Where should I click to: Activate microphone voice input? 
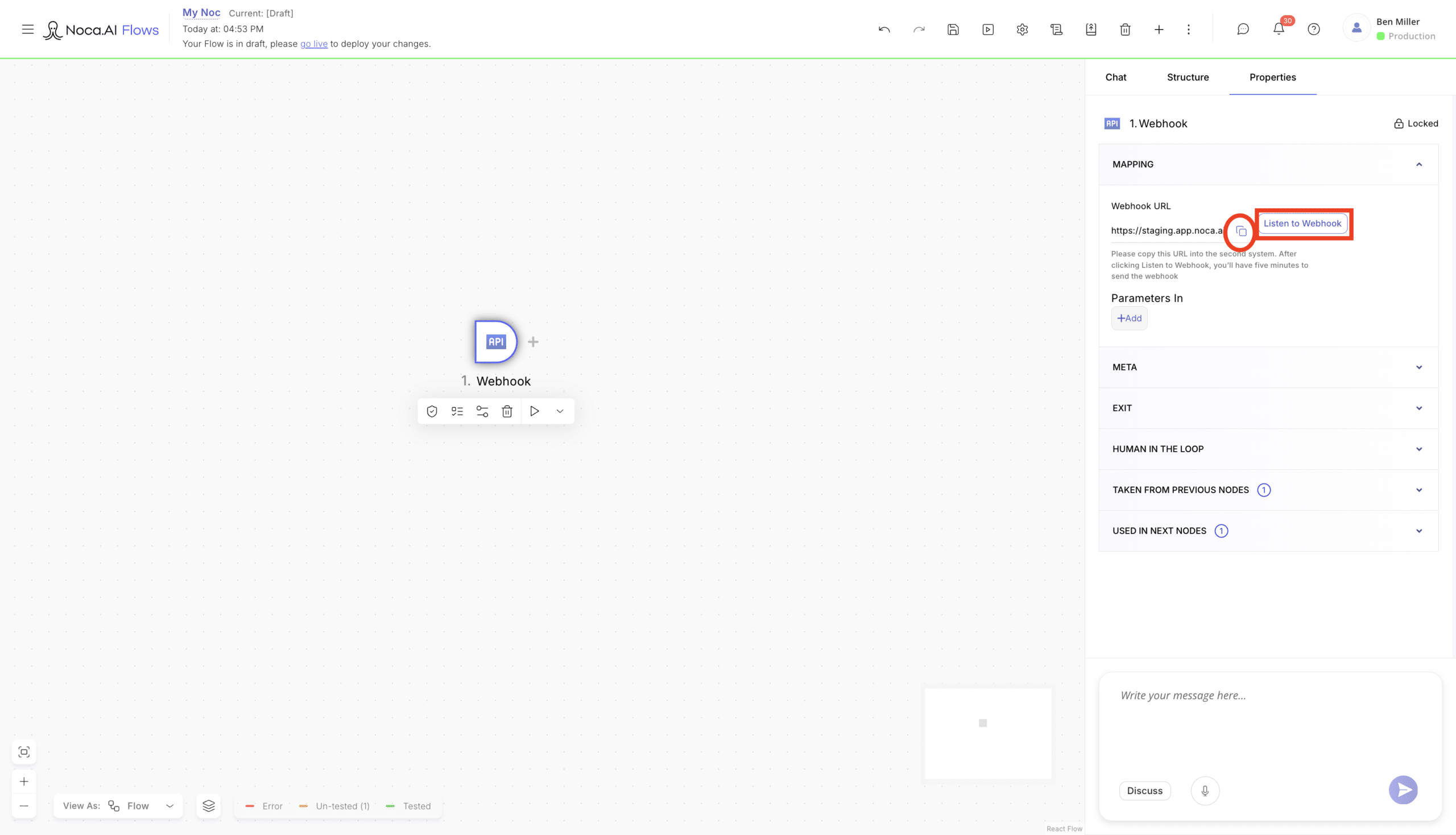coord(1205,791)
